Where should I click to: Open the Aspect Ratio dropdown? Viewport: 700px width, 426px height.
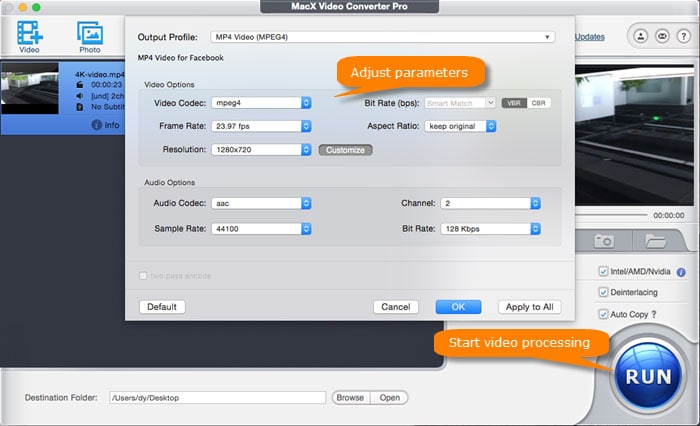460,126
